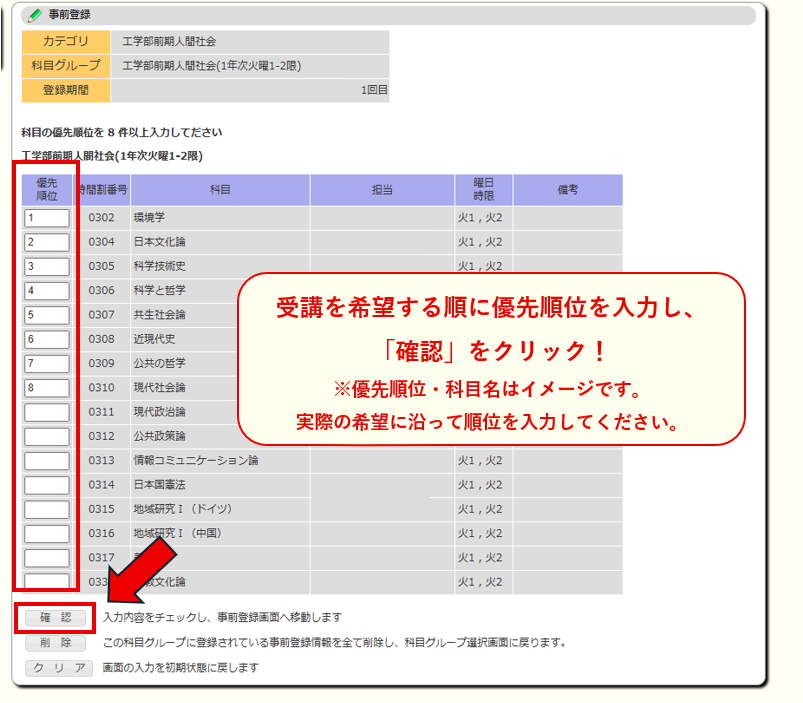Click subject name 近現代史
The image size is (803, 703).
coord(155,339)
